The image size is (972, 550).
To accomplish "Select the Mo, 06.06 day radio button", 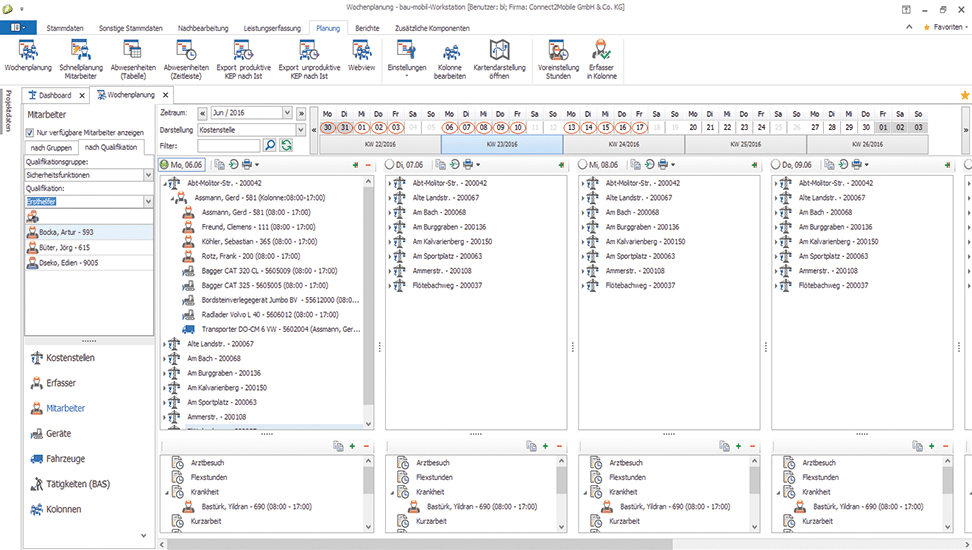I will tap(164, 164).
